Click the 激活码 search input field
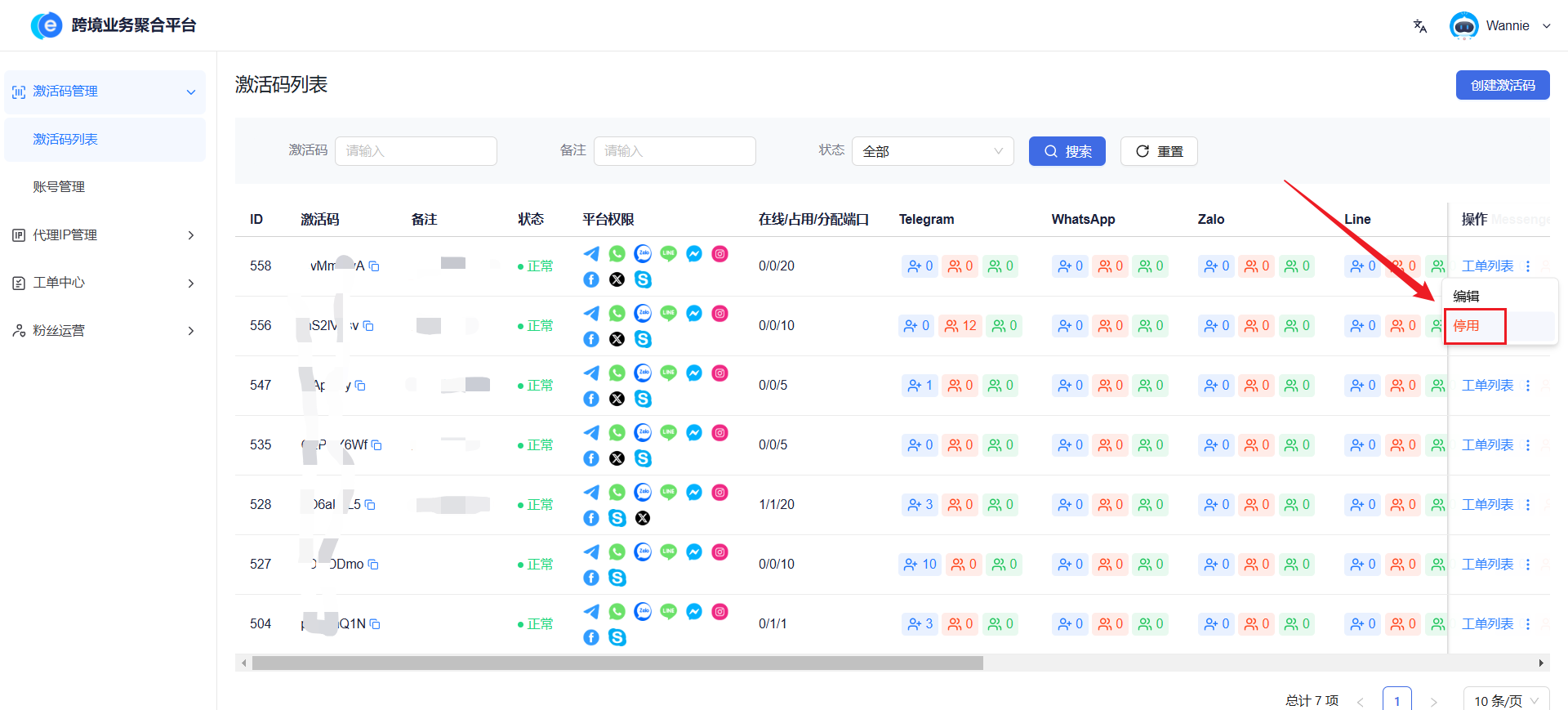This screenshot has height=710, width=1568. click(x=416, y=151)
